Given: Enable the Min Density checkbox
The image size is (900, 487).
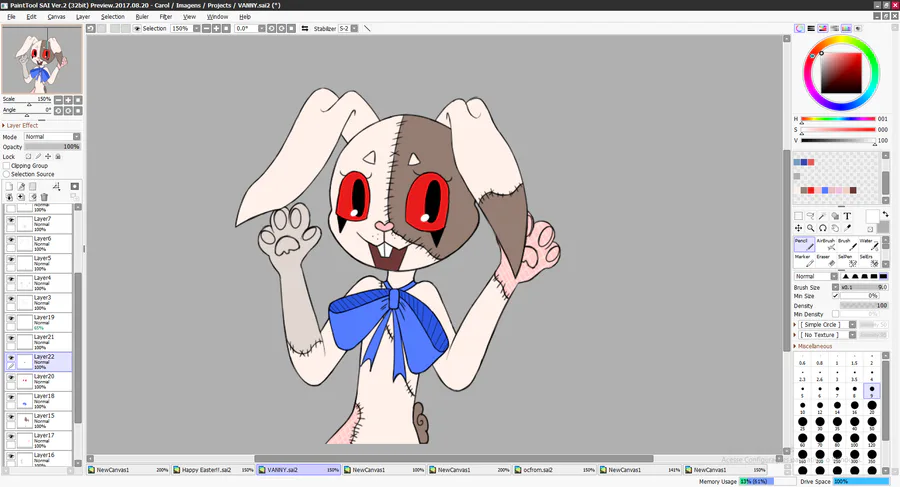Looking at the screenshot, I should [x=836, y=314].
